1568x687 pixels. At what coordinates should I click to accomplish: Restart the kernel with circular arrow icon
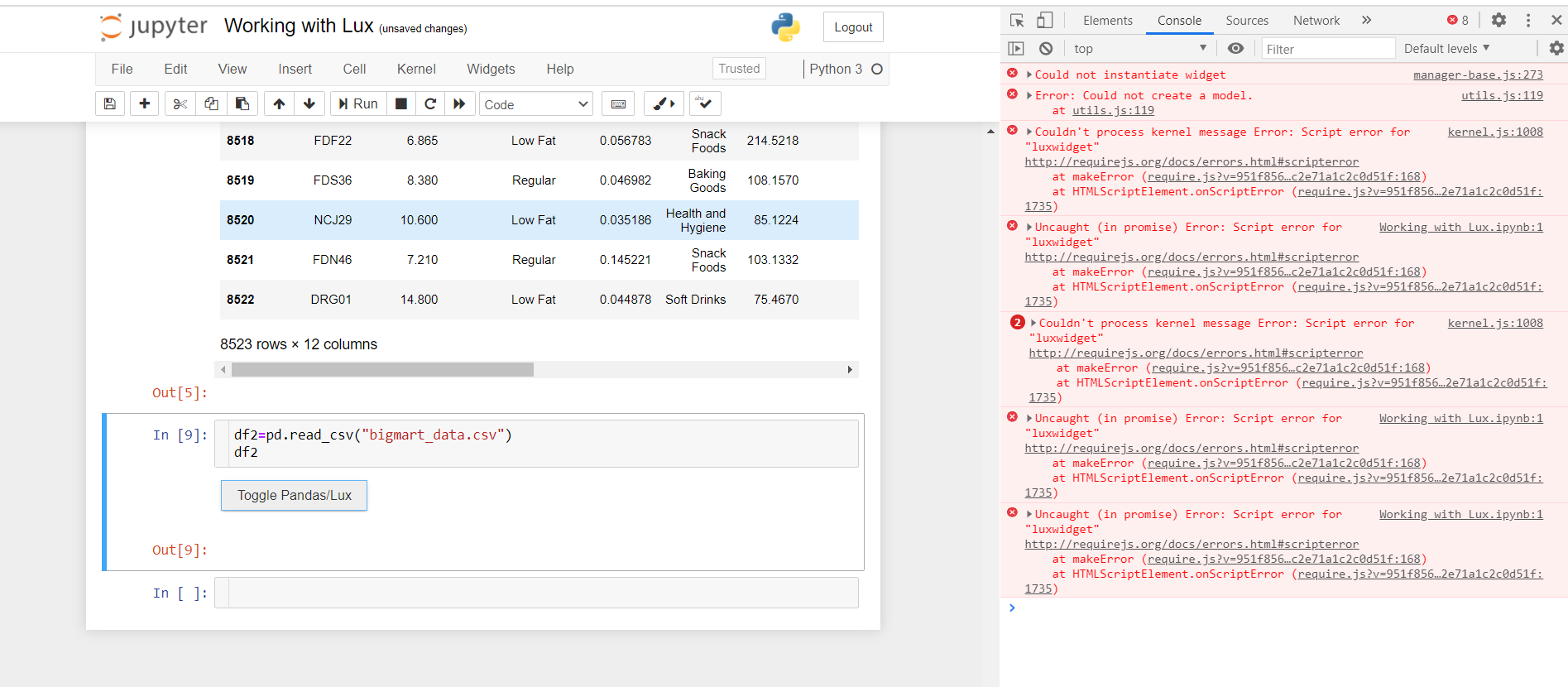(430, 103)
